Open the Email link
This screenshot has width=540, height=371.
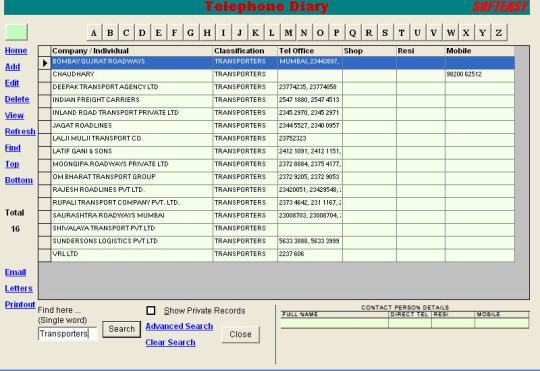15,272
